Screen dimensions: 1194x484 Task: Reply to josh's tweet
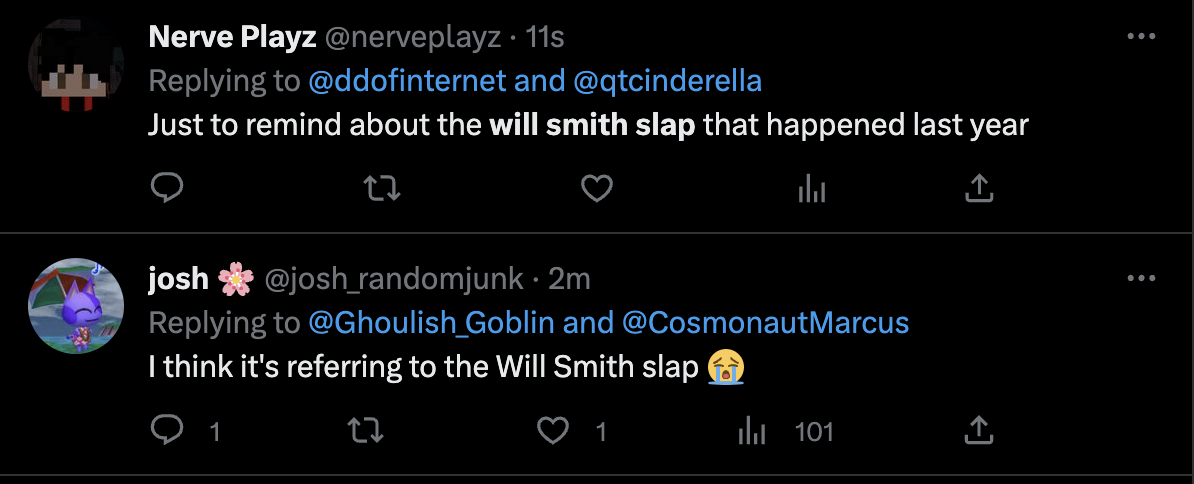[166, 431]
